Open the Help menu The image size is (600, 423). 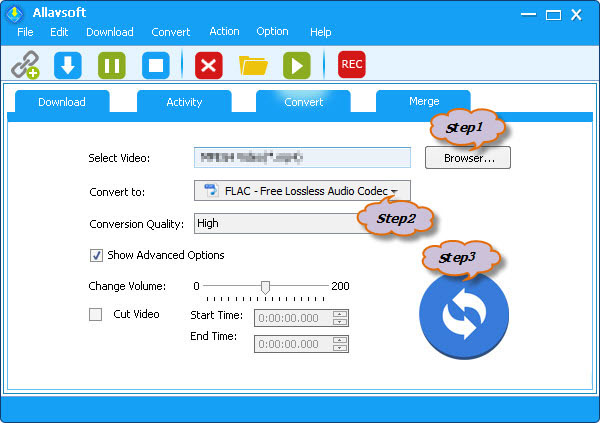click(x=321, y=32)
